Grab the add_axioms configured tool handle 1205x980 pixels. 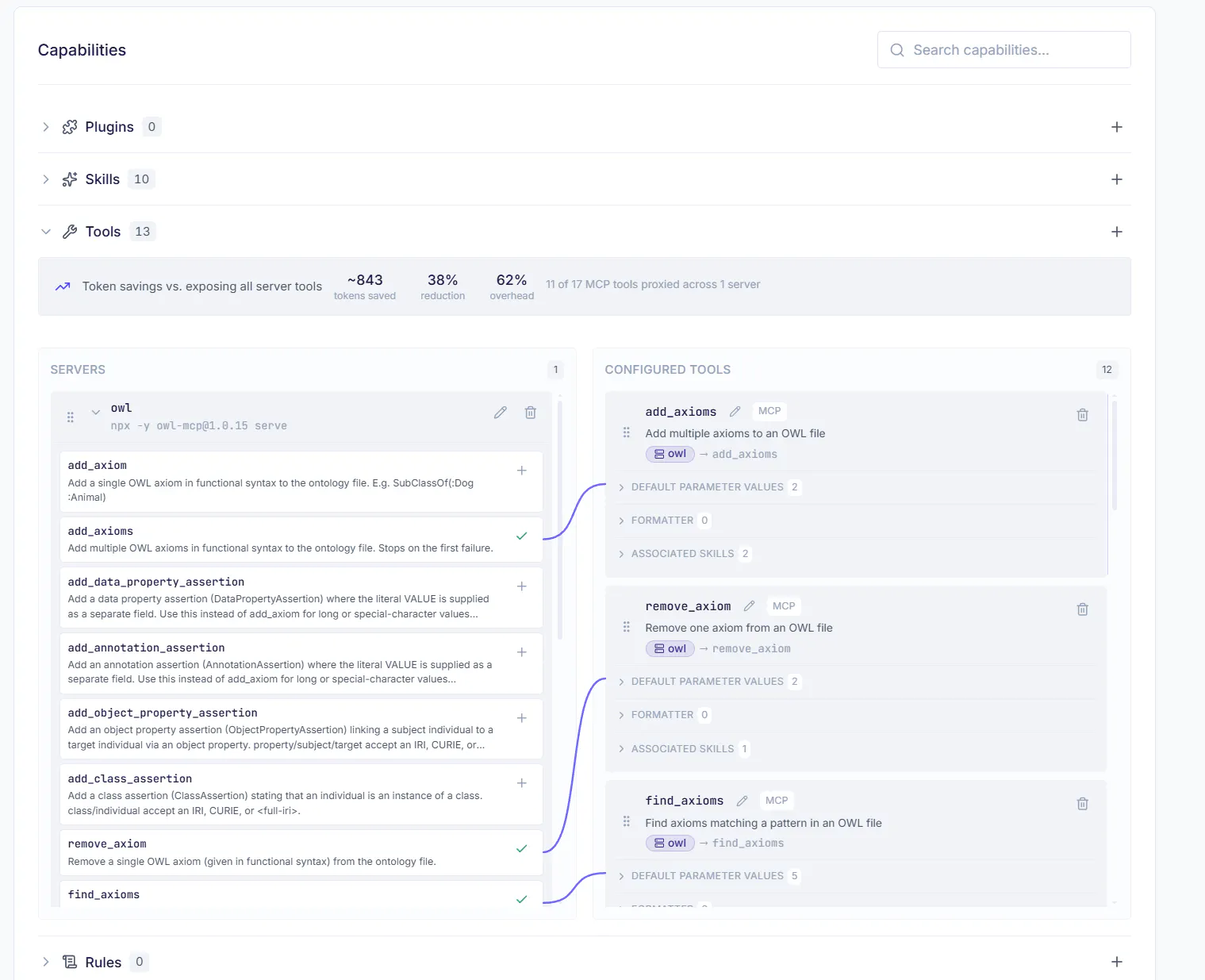pyautogui.click(x=627, y=432)
